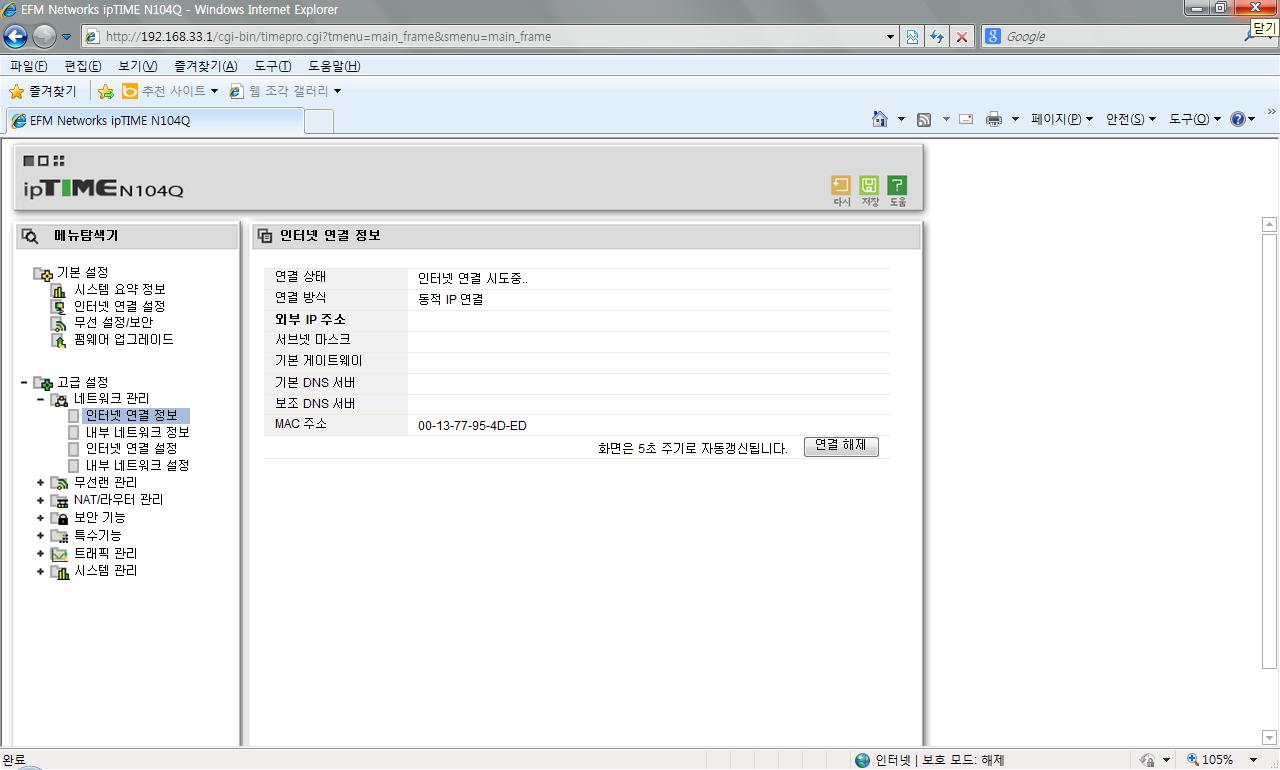The width and height of the screenshot is (1280, 770).
Task: Click the browser Forward arrow button
Action: (x=44, y=37)
